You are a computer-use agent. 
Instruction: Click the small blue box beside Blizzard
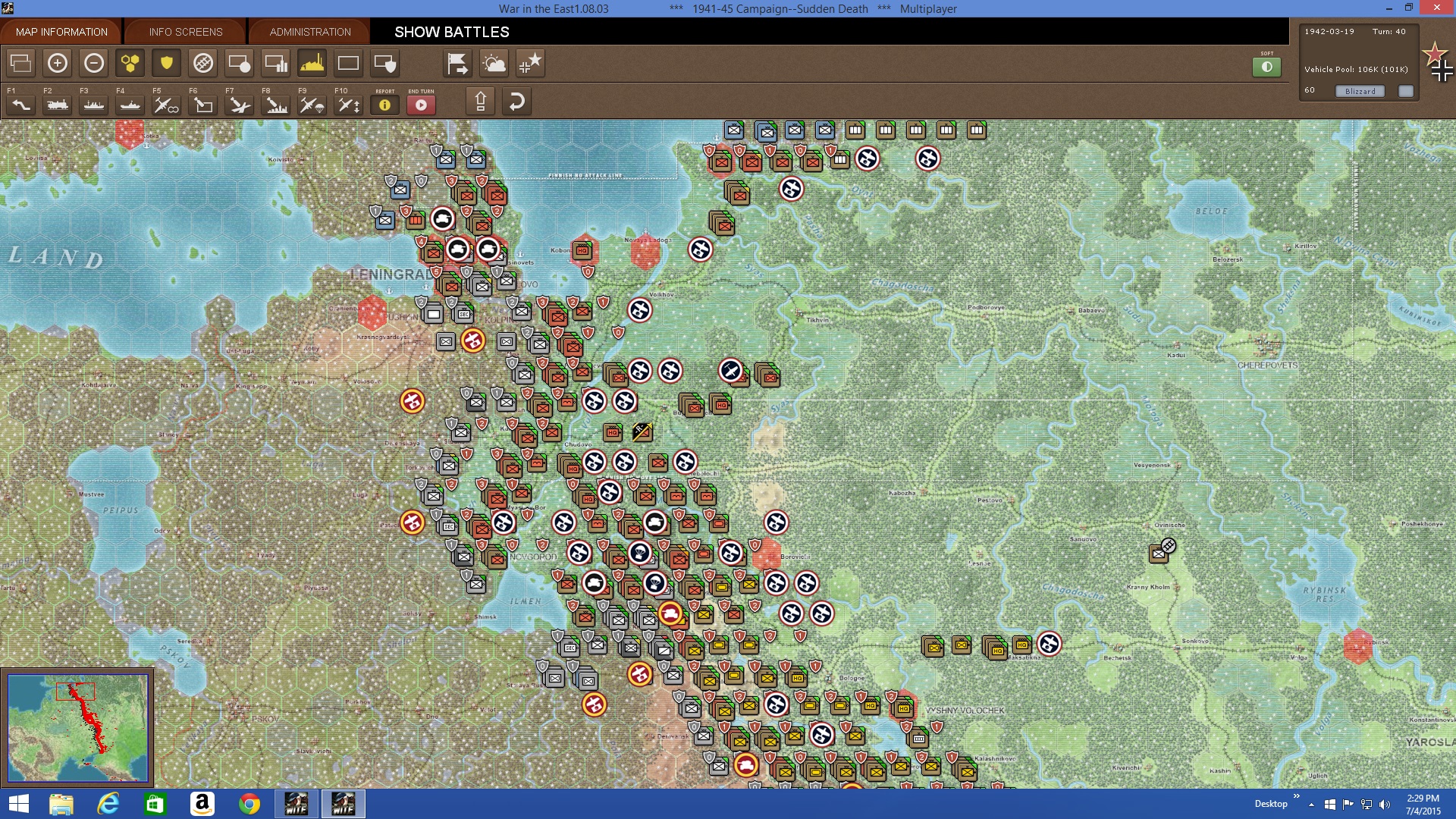(1406, 91)
